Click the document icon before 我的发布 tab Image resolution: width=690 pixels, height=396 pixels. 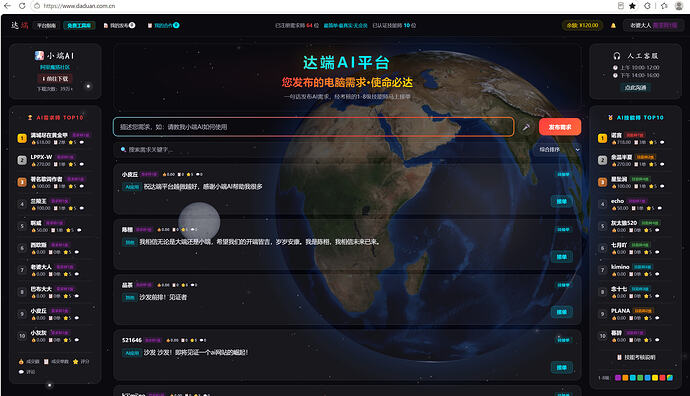tap(106, 26)
